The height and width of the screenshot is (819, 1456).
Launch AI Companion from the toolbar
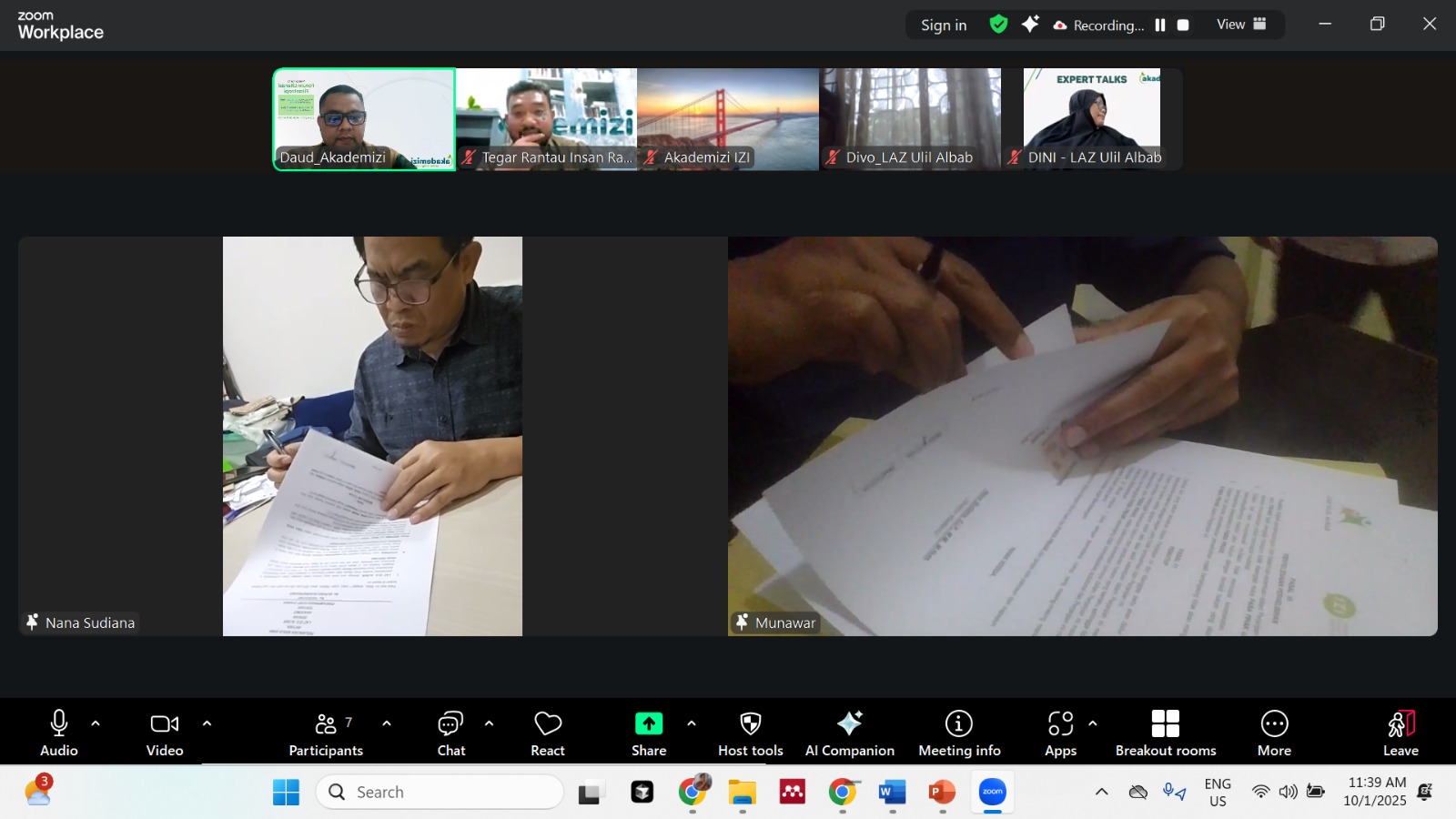[849, 724]
